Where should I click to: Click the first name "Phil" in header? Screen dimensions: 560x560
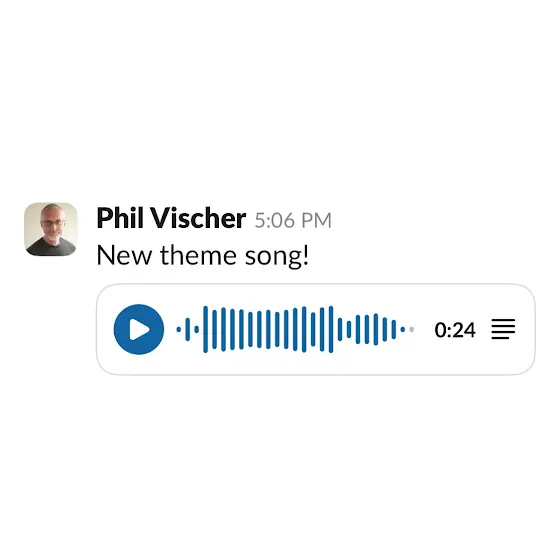pyautogui.click(x=120, y=218)
